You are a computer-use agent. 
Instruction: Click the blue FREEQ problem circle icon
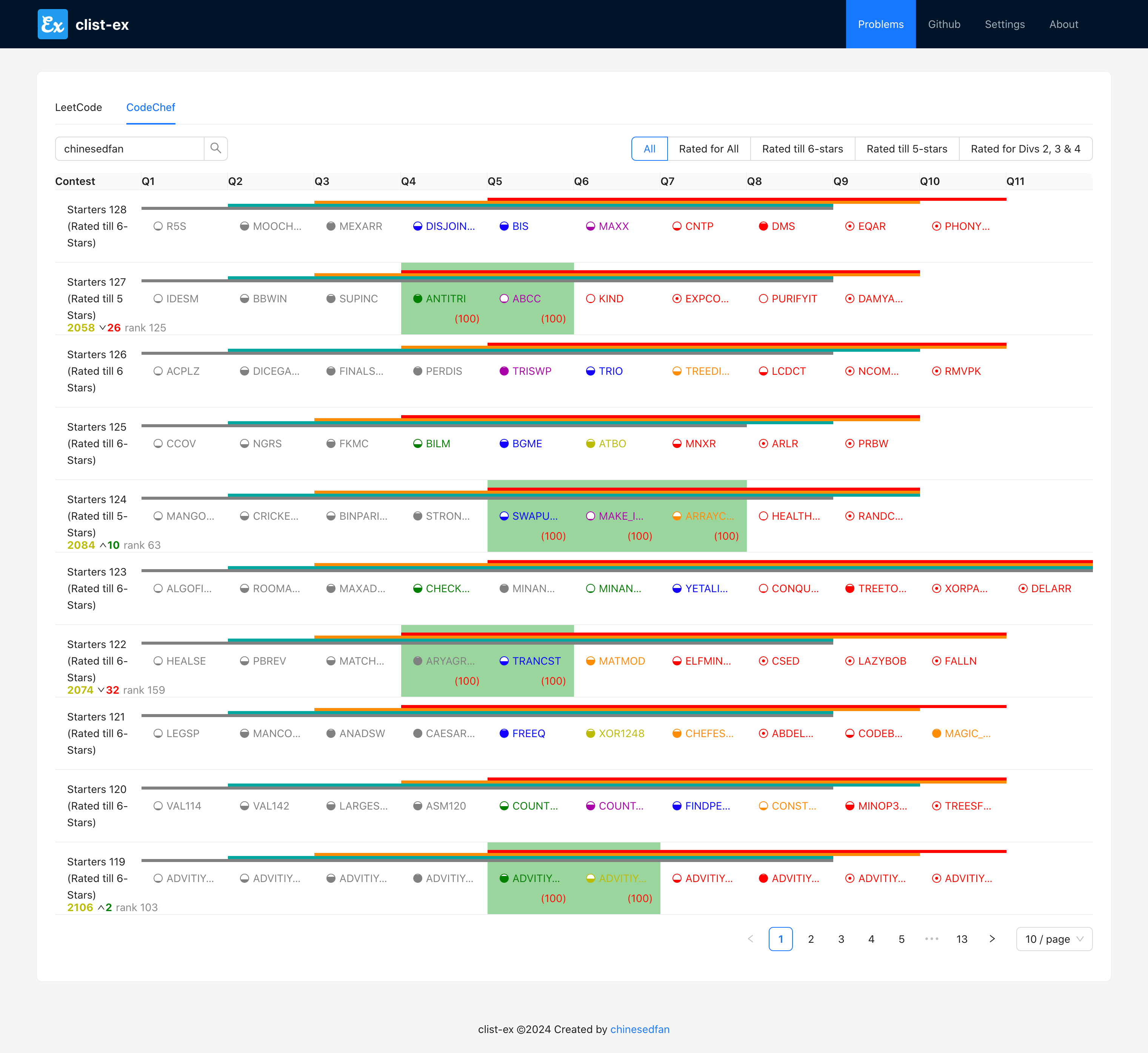point(504,733)
